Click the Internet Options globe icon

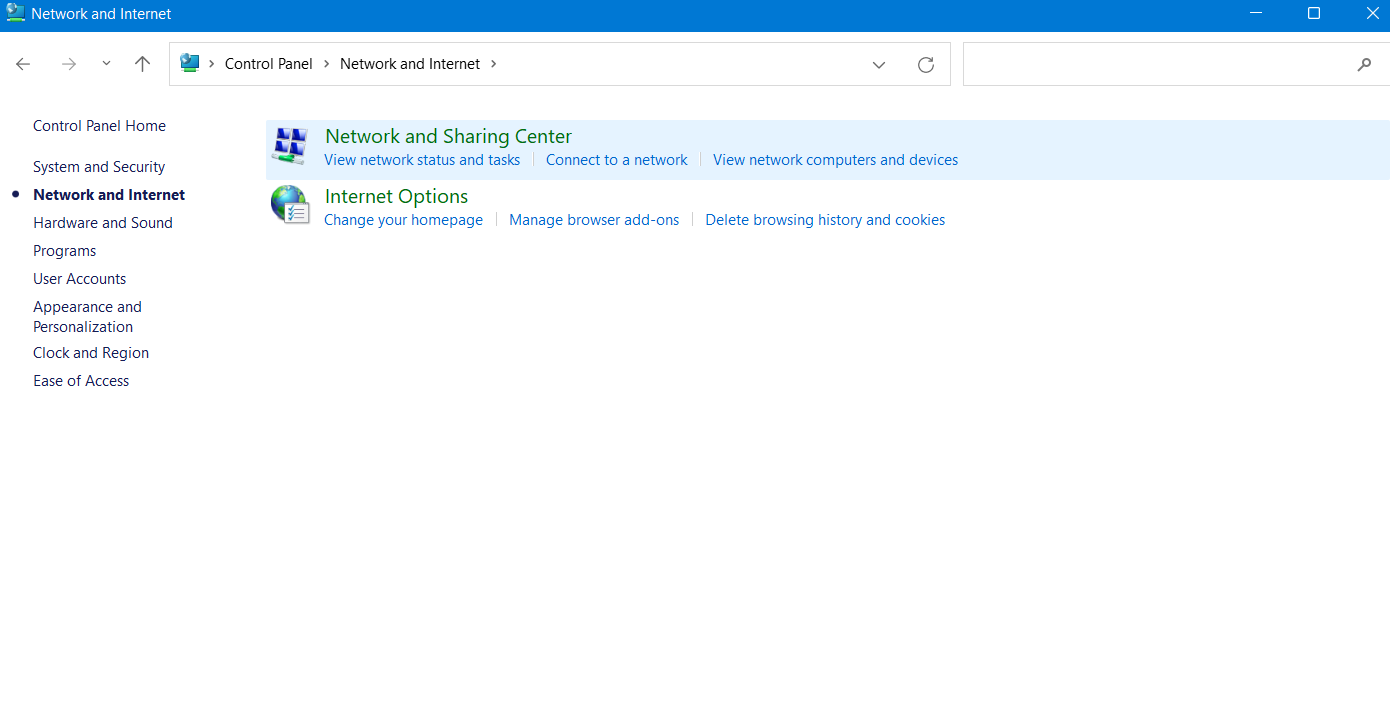[x=290, y=205]
